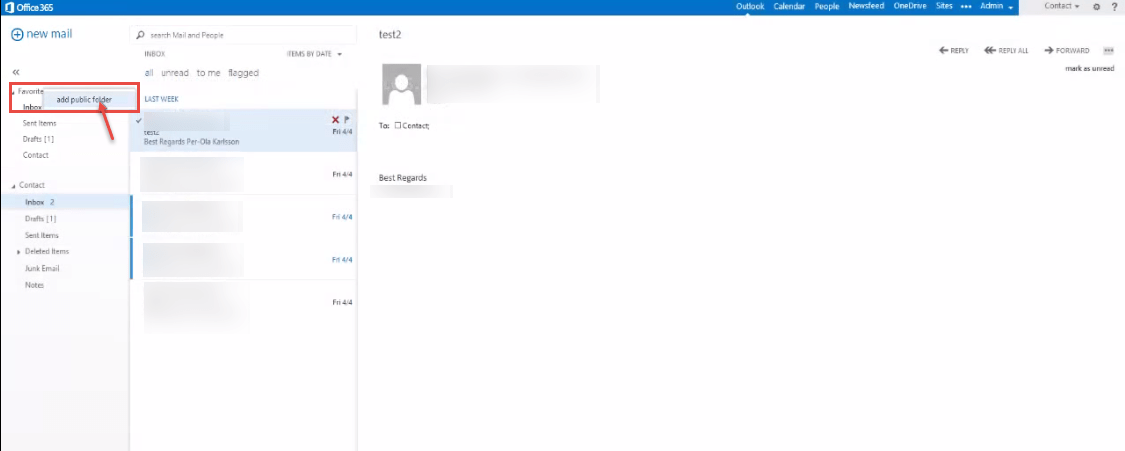Open help question mark
1125x451 pixels.
1114,6
